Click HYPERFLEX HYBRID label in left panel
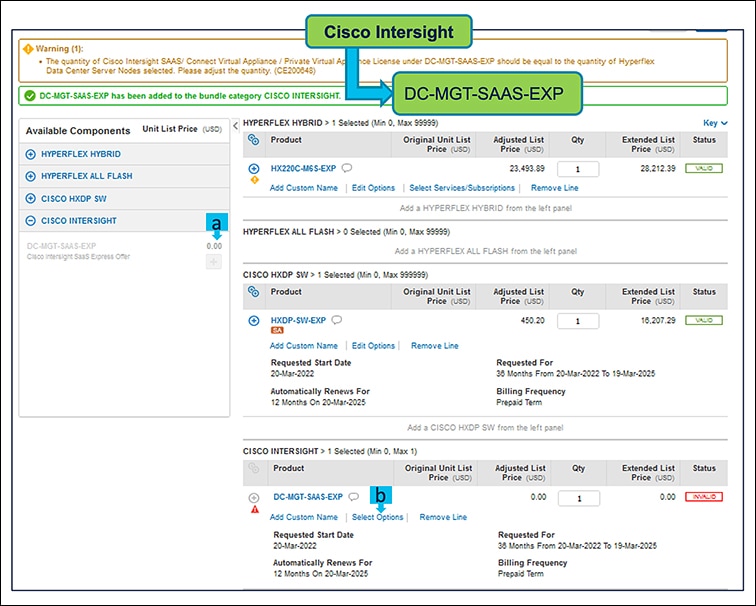The width and height of the screenshot is (756, 606). click(81, 154)
